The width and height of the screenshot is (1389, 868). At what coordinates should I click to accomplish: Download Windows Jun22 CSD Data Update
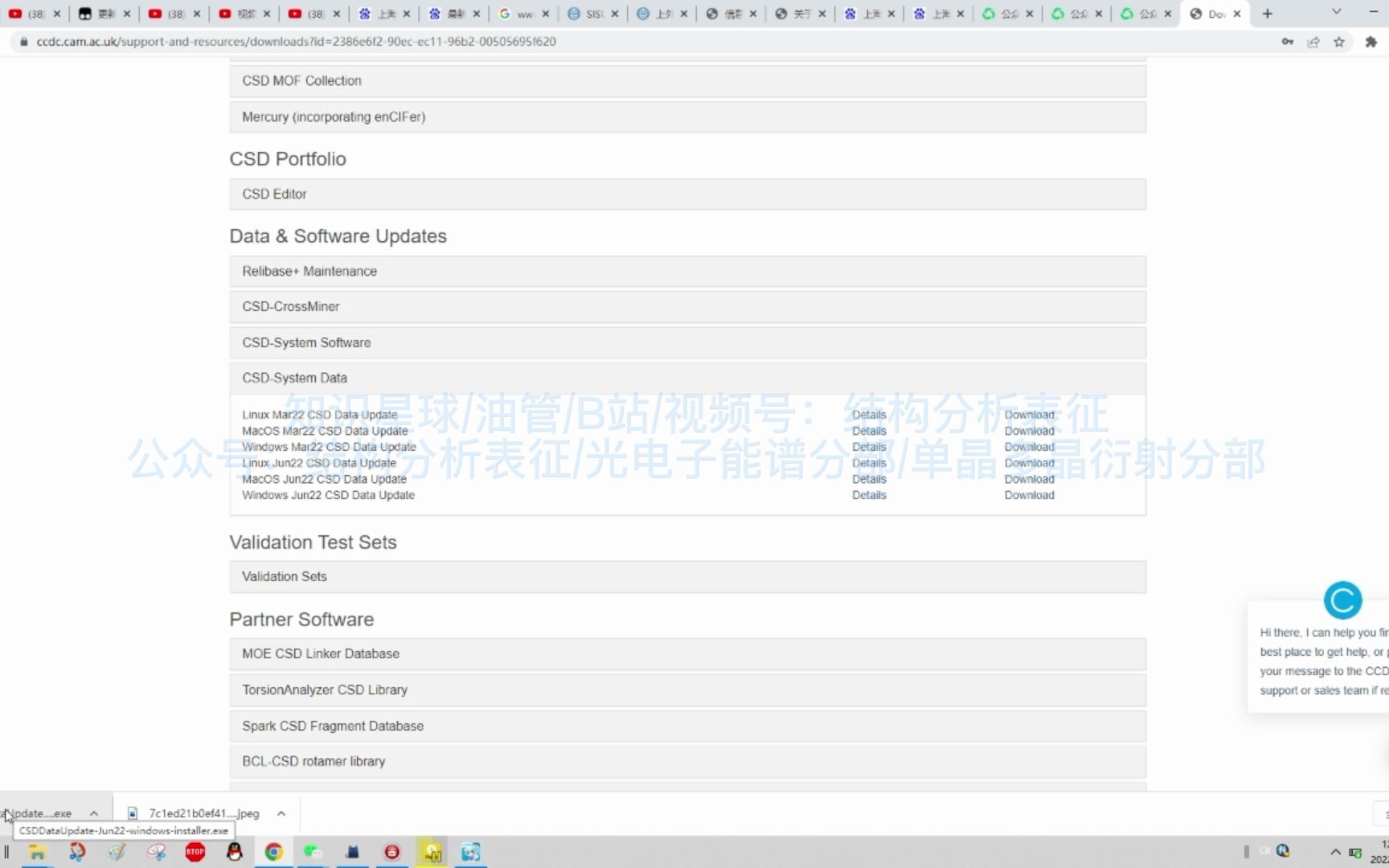(x=1029, y=495)
